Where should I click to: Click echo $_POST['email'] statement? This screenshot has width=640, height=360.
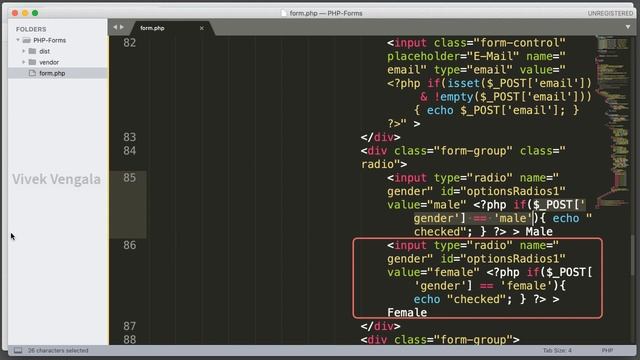coord(496,110)
